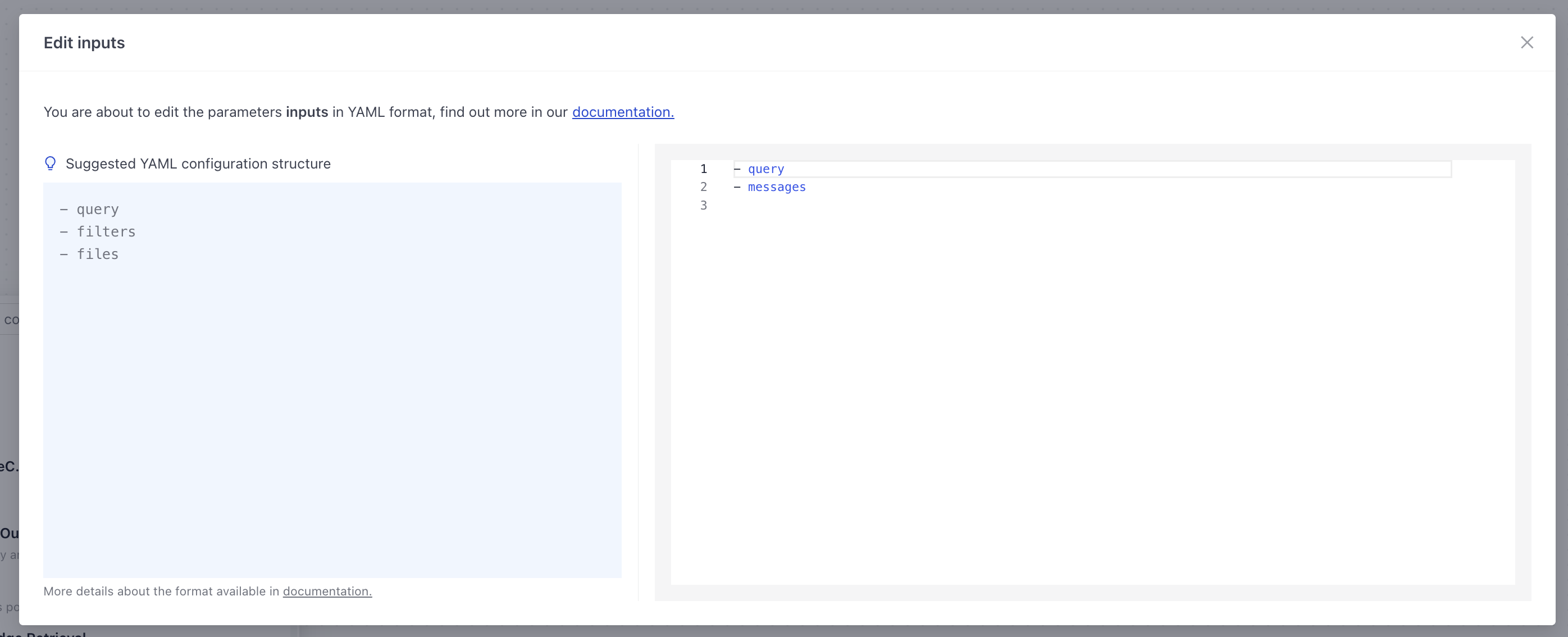The height and width of the screenshot is (637, 1568).
Task: Open the documentation link in intro text
Action: click(x=622, y=112)
